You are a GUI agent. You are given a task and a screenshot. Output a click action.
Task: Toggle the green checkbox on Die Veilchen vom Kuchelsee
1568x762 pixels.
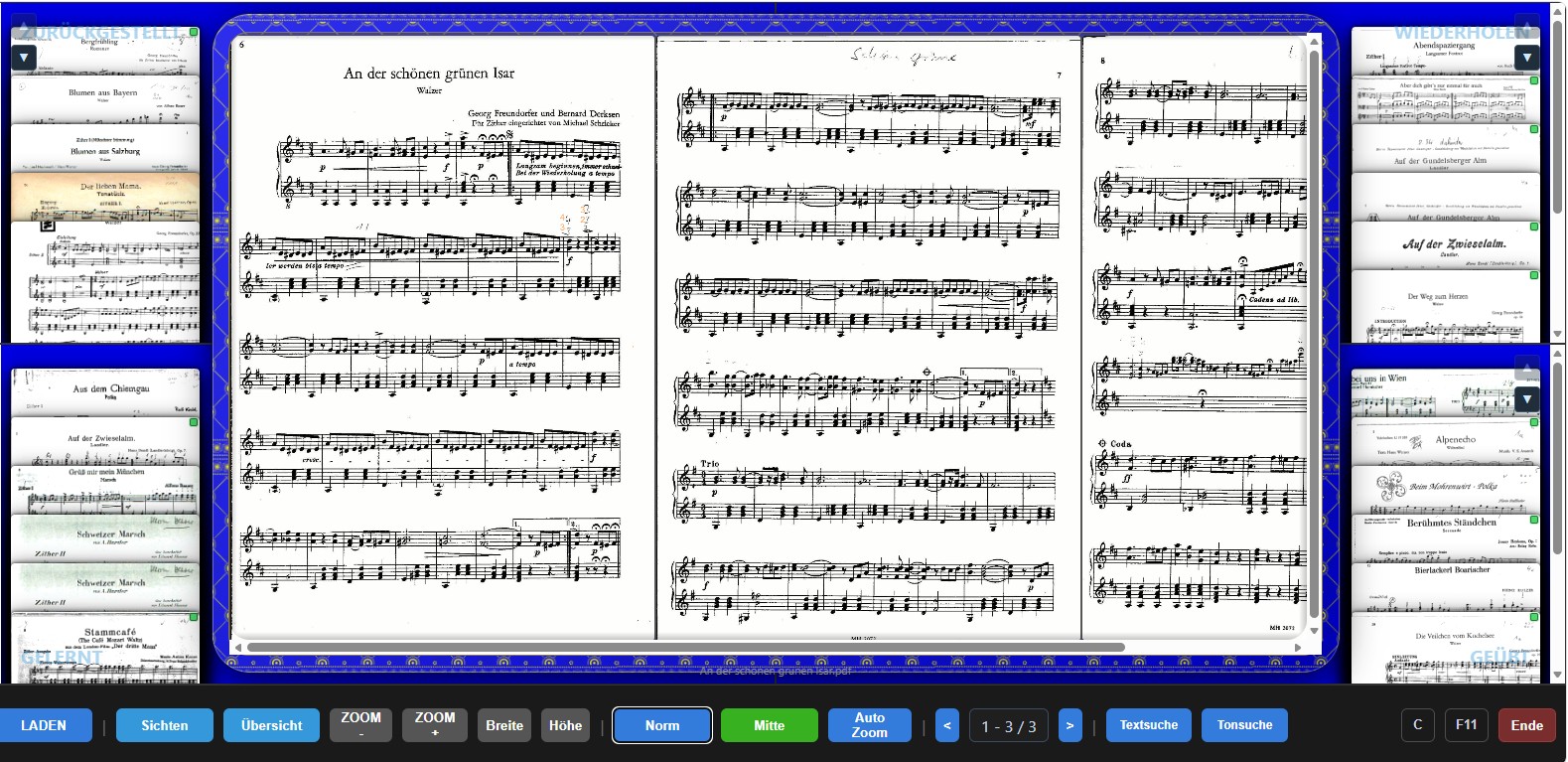coord(1534,618)
